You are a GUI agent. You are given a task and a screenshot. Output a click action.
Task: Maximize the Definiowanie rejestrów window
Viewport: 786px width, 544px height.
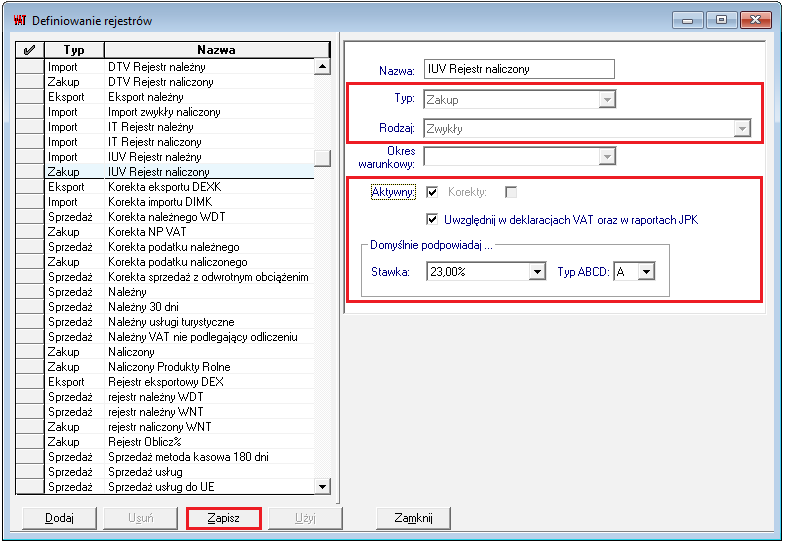tap(721, 20)
